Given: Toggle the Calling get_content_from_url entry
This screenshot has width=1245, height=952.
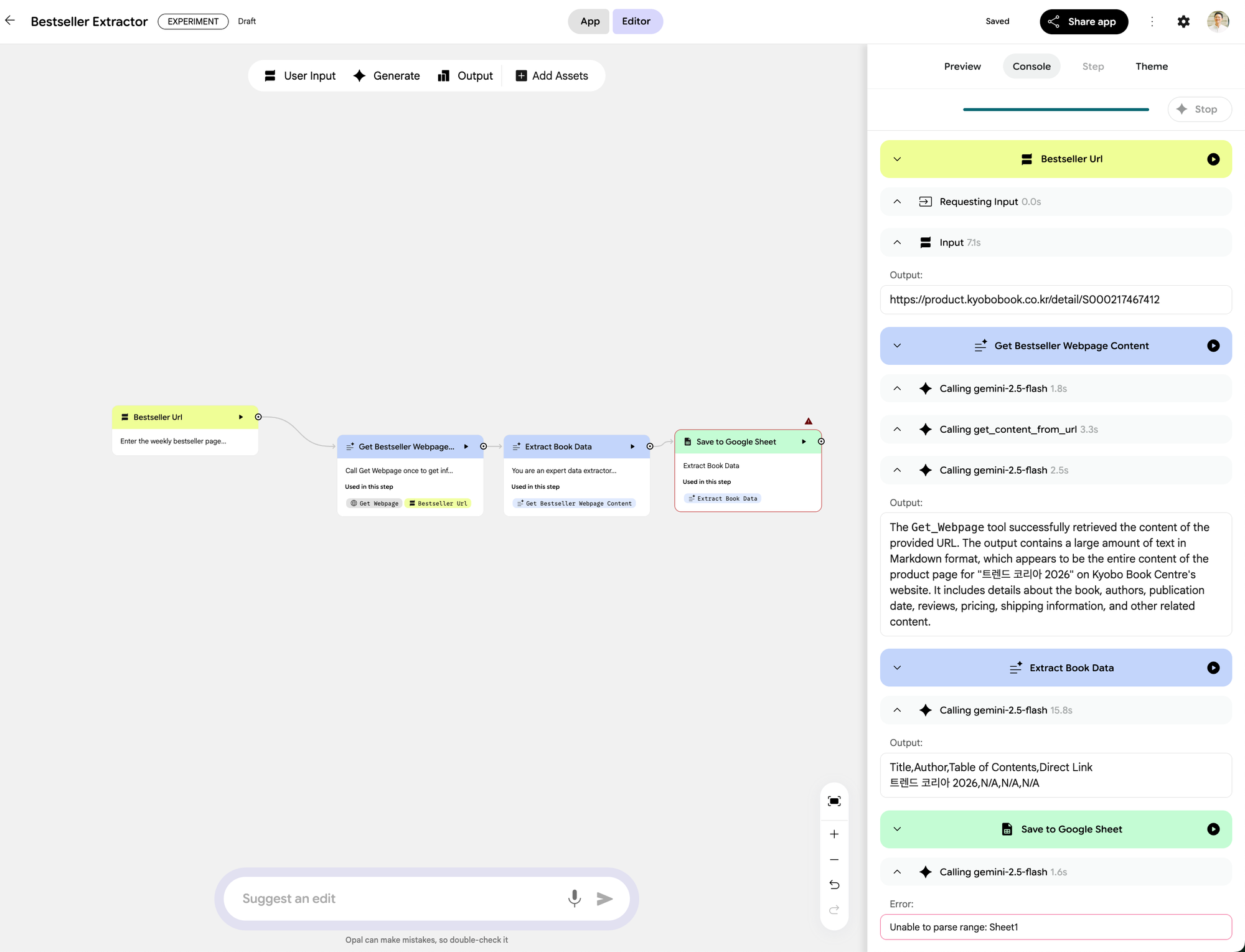Looking at the screenshot, I should click(897, 430).
